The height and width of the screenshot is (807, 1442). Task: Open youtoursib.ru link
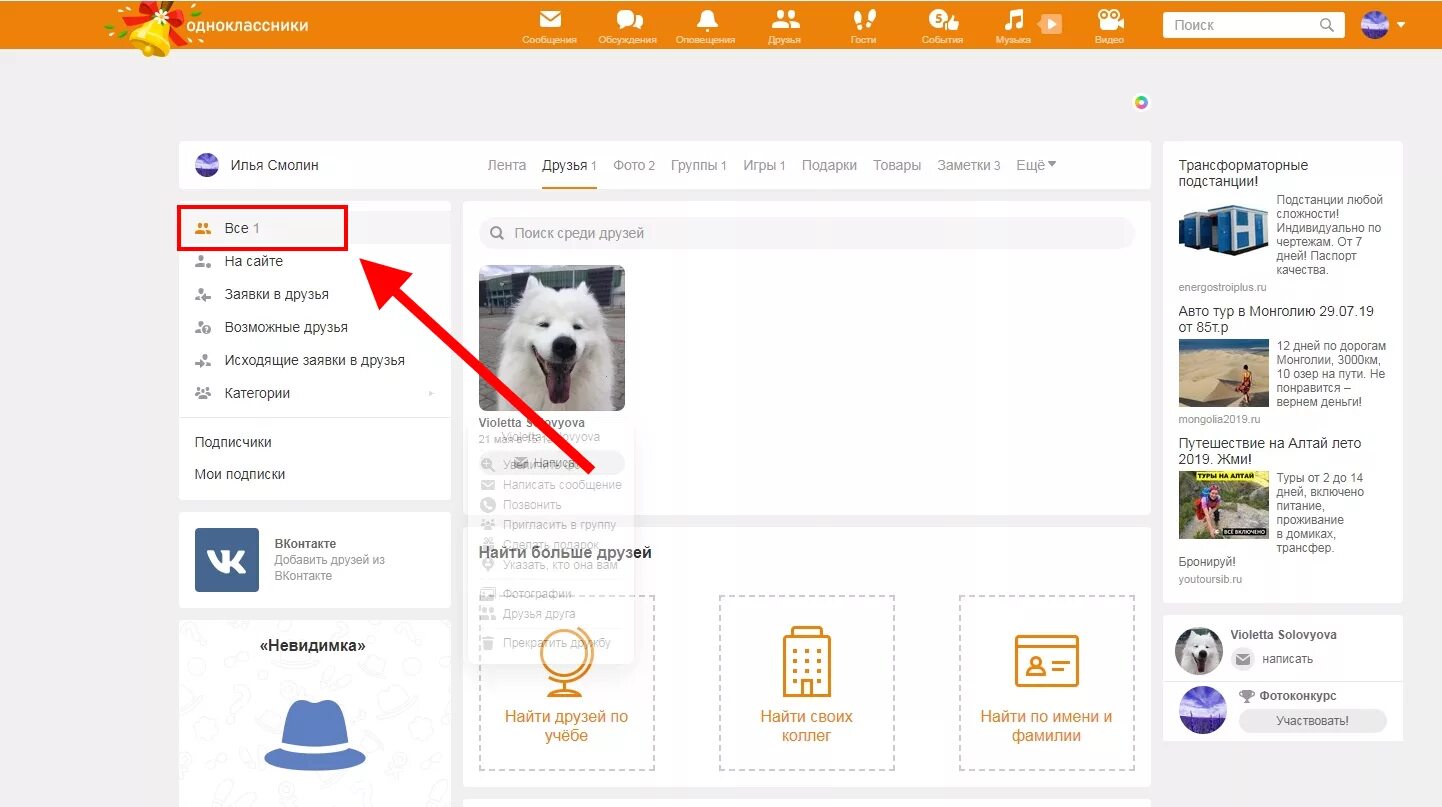[x=1210, y=579]
